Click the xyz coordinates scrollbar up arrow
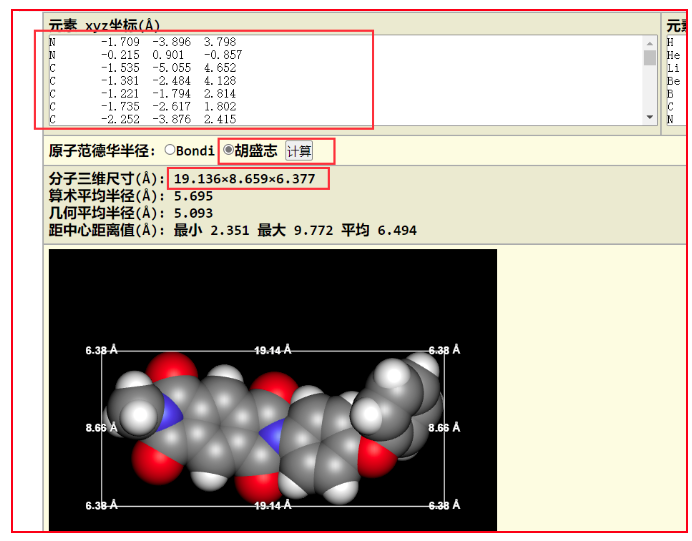Viewport: 692px width, 541px height. click(x=650, y=44)
